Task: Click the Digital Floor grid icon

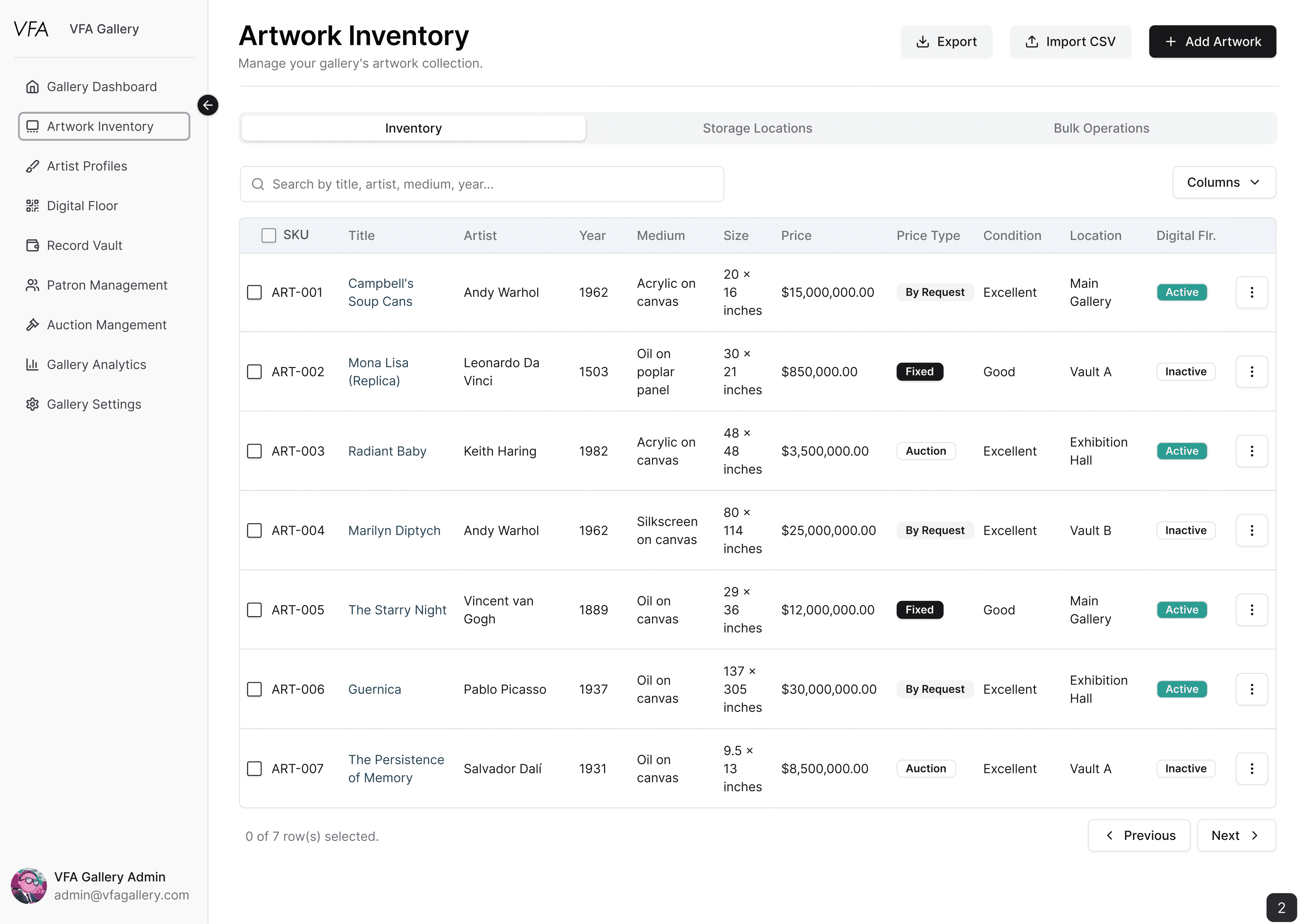Action: coord(32,205)
